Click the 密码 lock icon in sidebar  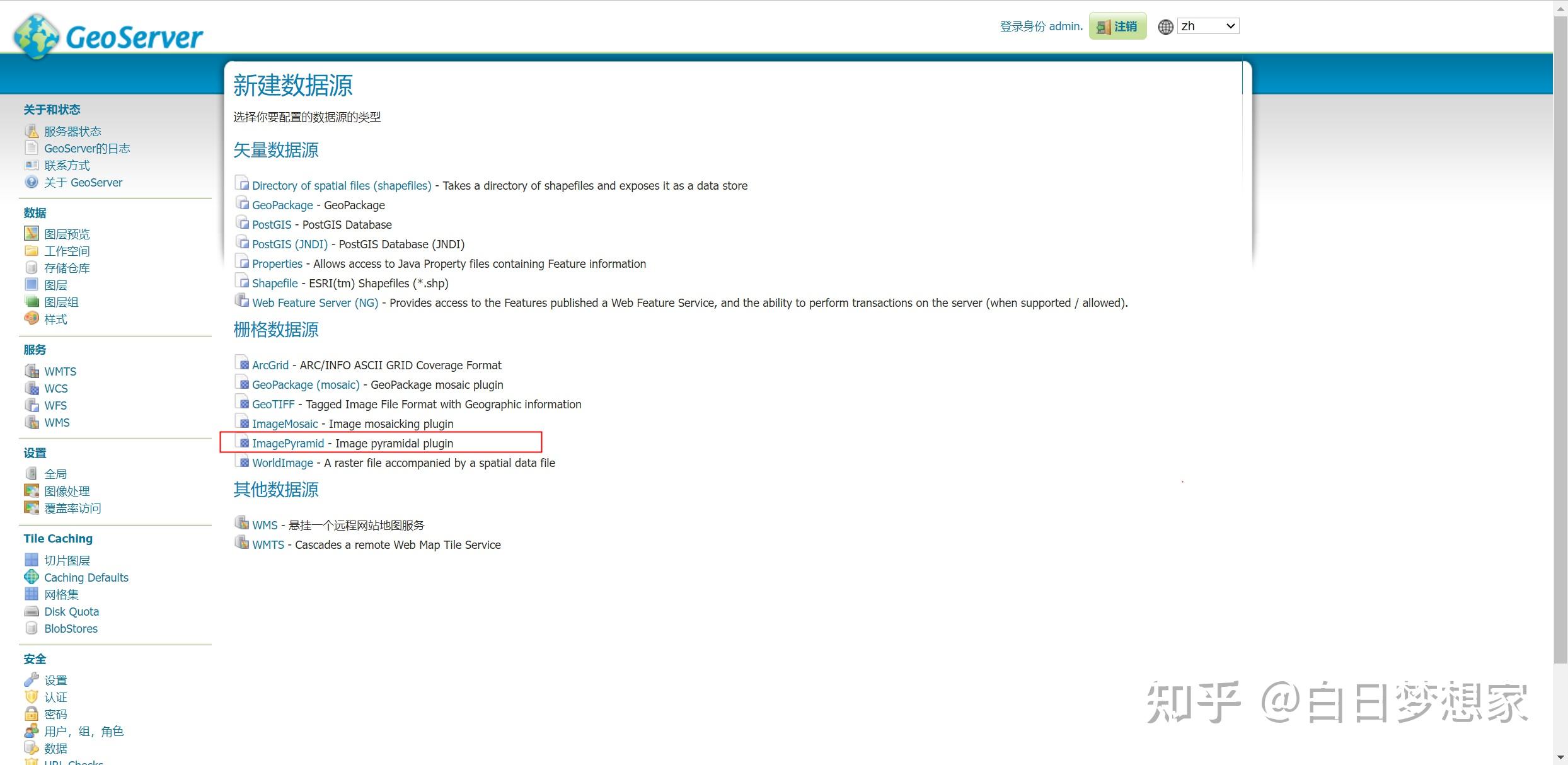pos(32,714)
